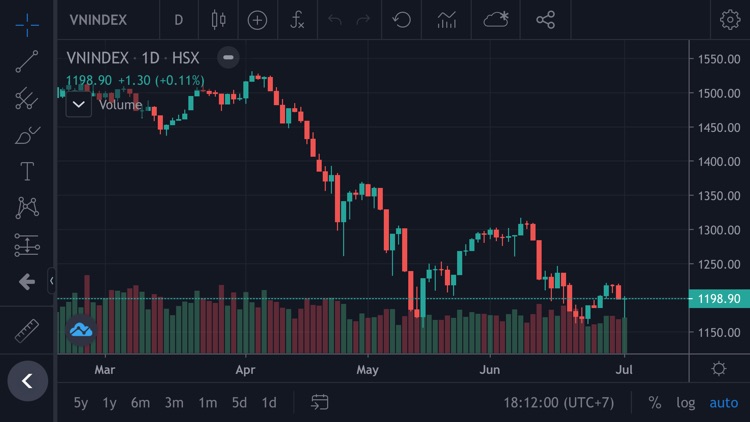Toggle the log scale

point(685,402)
